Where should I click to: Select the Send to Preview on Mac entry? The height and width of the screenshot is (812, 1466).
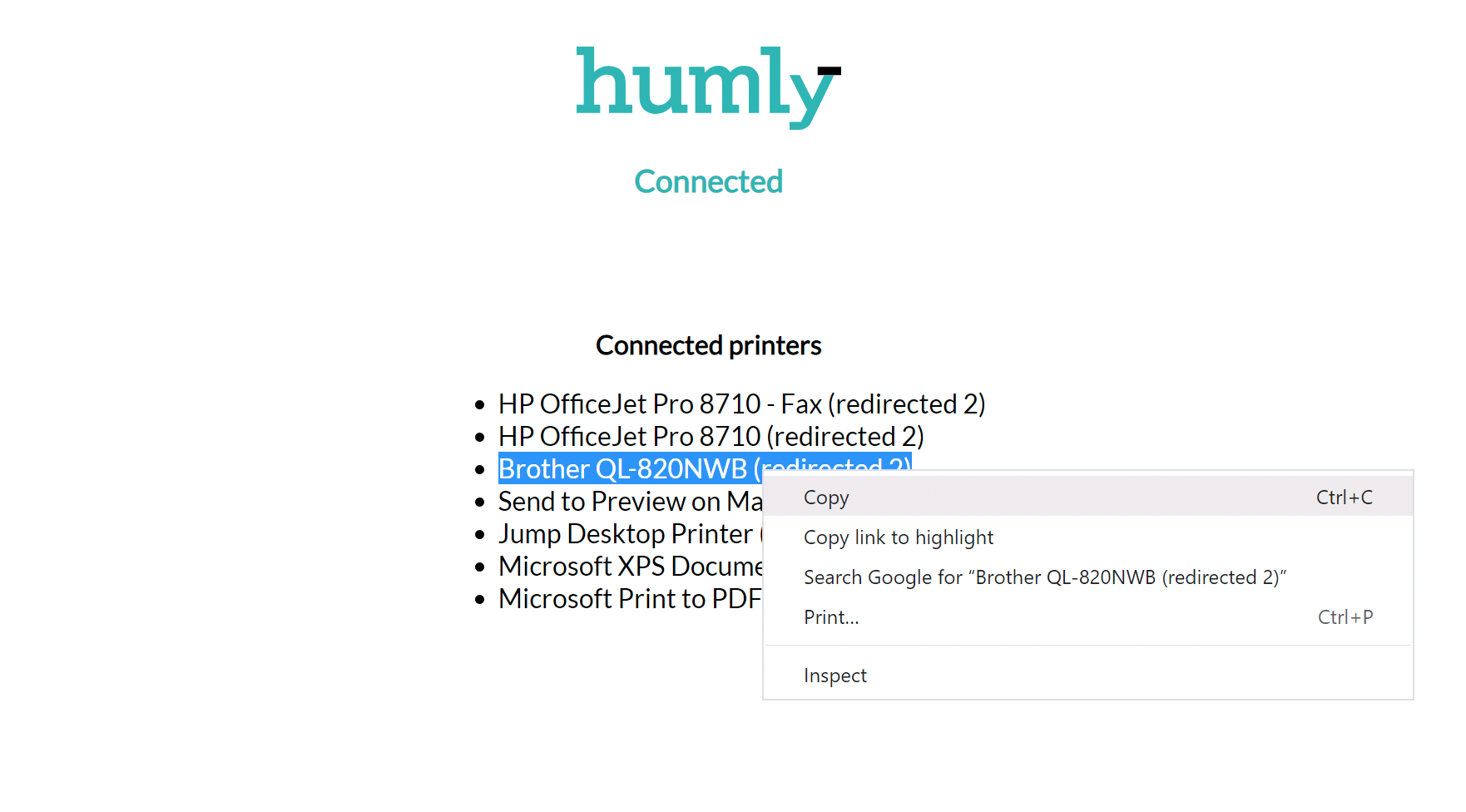click(x=628, y=501)
